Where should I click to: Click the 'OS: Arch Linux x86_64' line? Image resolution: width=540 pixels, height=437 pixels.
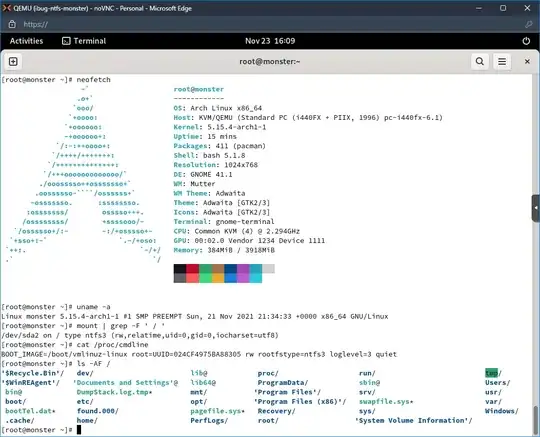(218, 108)
